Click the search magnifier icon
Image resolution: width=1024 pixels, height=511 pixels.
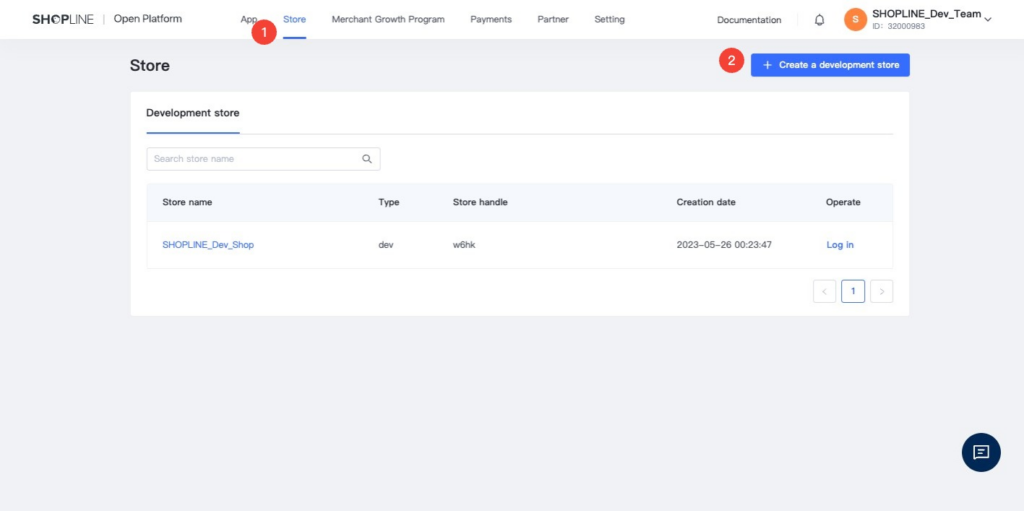tap(367, 159)
